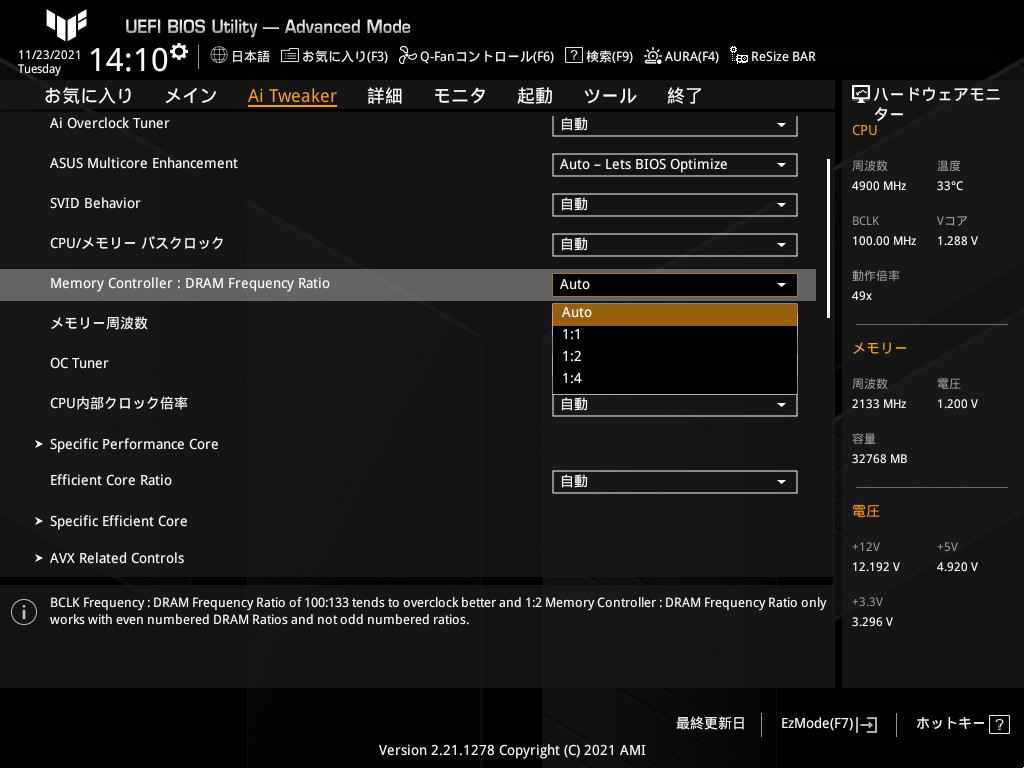Click CPU frequency value 4900 MHz
The height and width of the screenshot is (768, 1024).
(879, 186)
